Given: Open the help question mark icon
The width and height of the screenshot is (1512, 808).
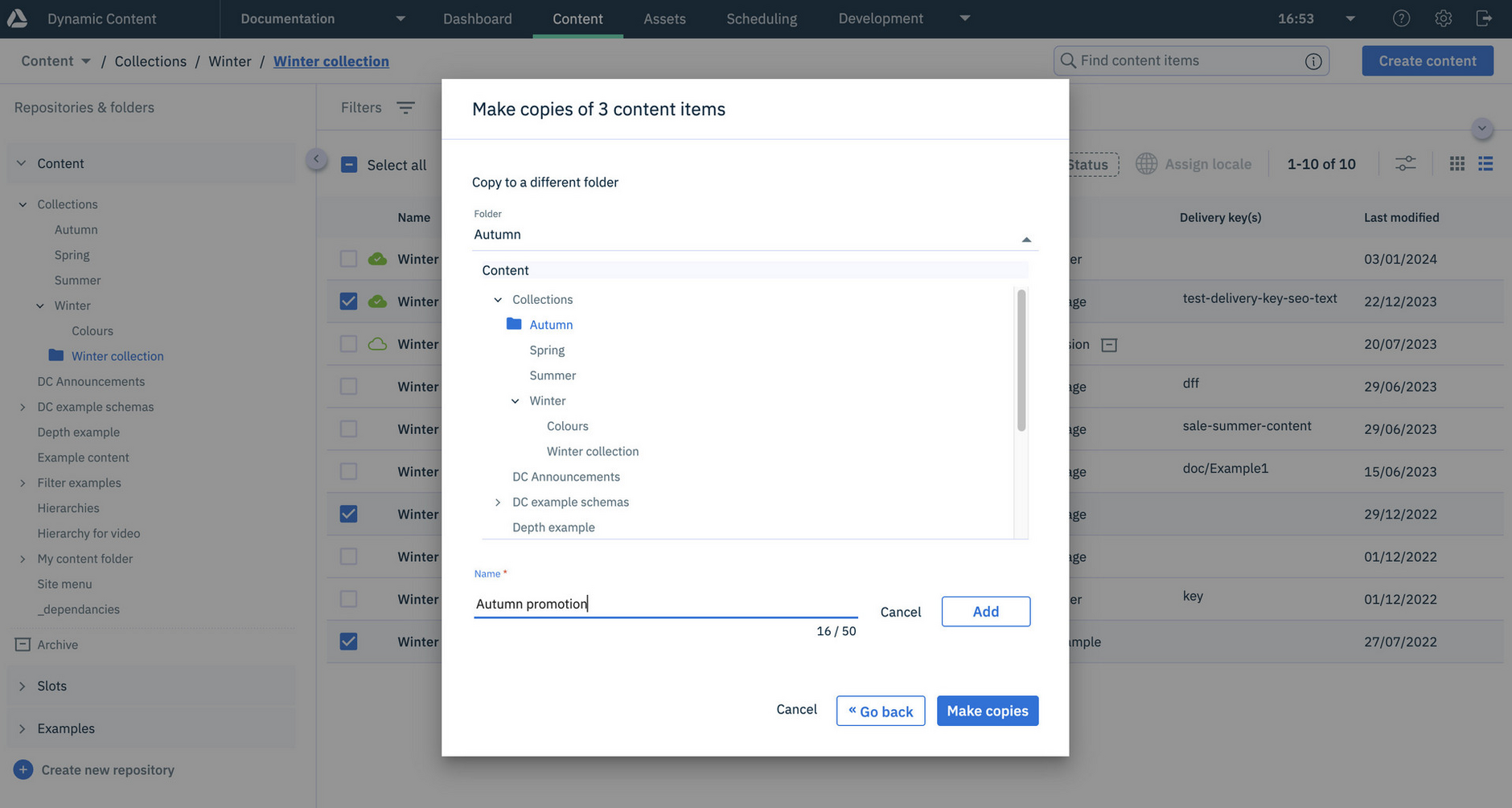Looking at the screenshot, I should click(x=1401, y=18).
